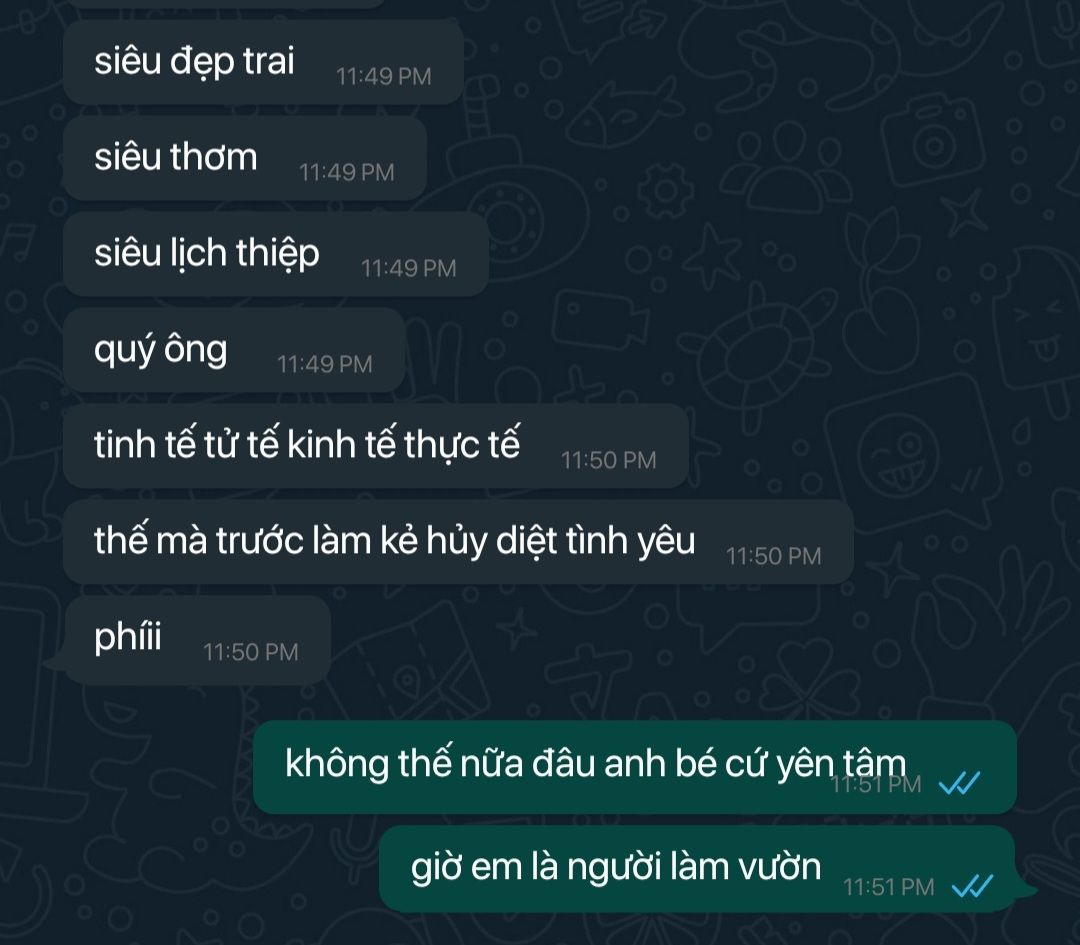Click the 11:51 PM timestamp on 'cứ yên tâm' message
1080x945 pixels.
click(876, 785)
